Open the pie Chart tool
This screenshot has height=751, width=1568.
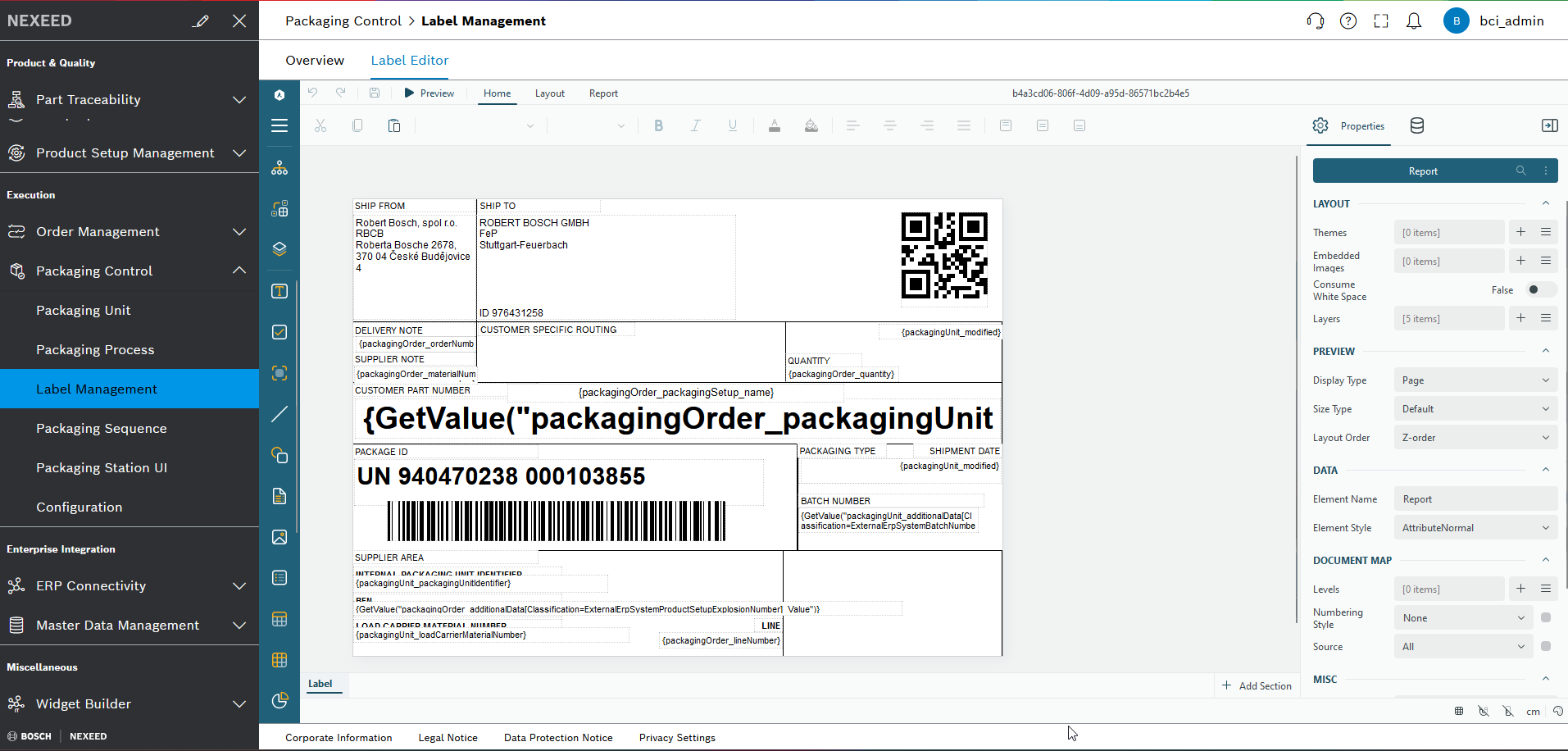(x=279, y=701)
